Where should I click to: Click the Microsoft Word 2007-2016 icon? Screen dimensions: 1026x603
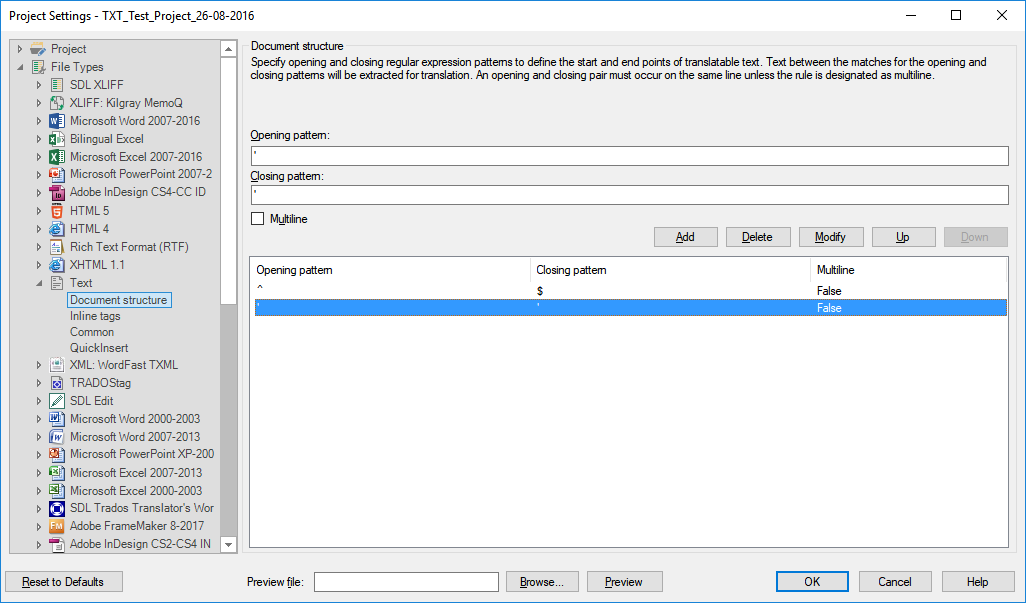tap(57, 121)
